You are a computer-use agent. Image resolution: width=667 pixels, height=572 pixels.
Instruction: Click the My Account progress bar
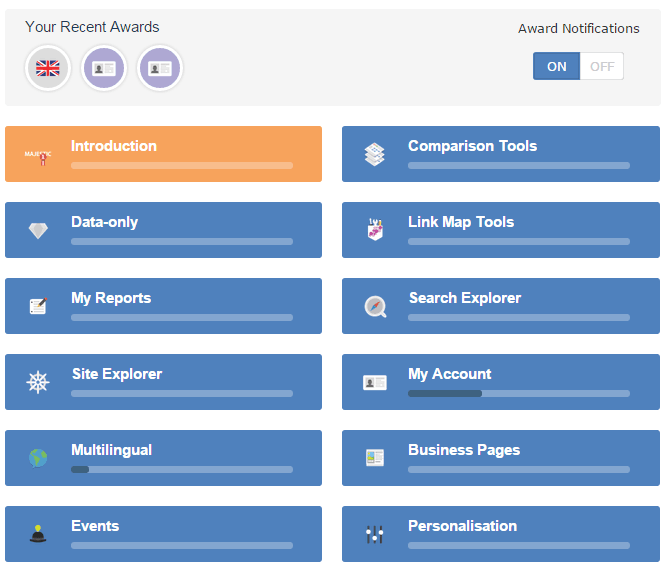(518, 394)
